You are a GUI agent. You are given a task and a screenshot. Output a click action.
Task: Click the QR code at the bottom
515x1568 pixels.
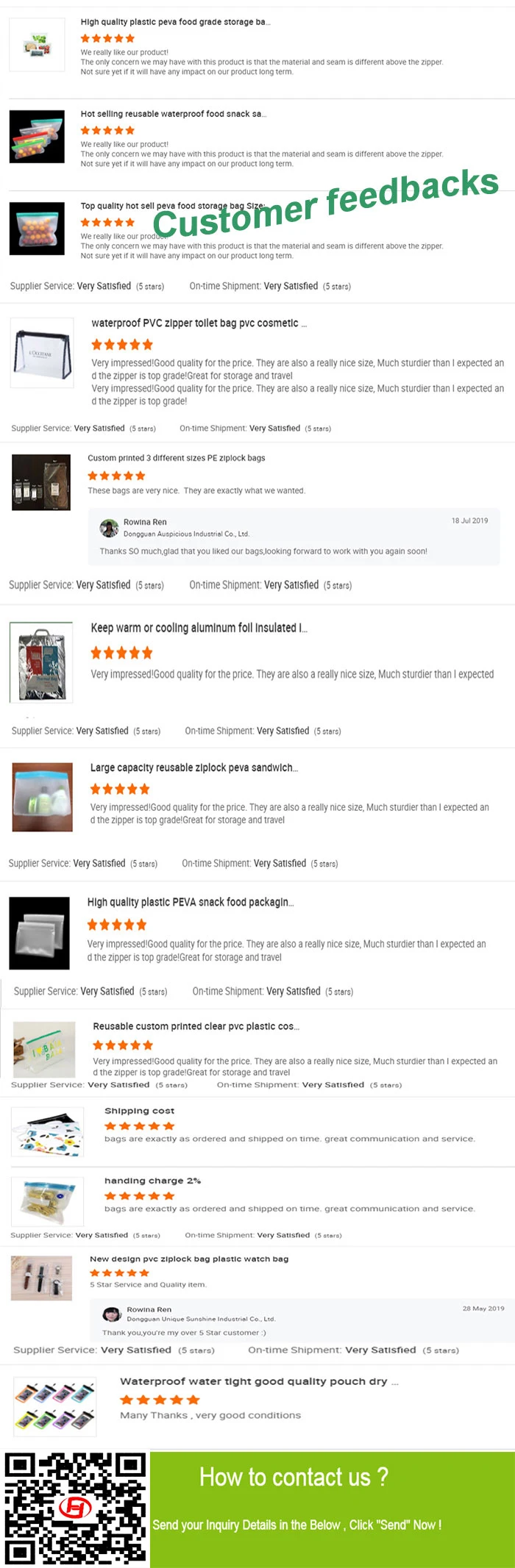click(x=75, y=1508)
